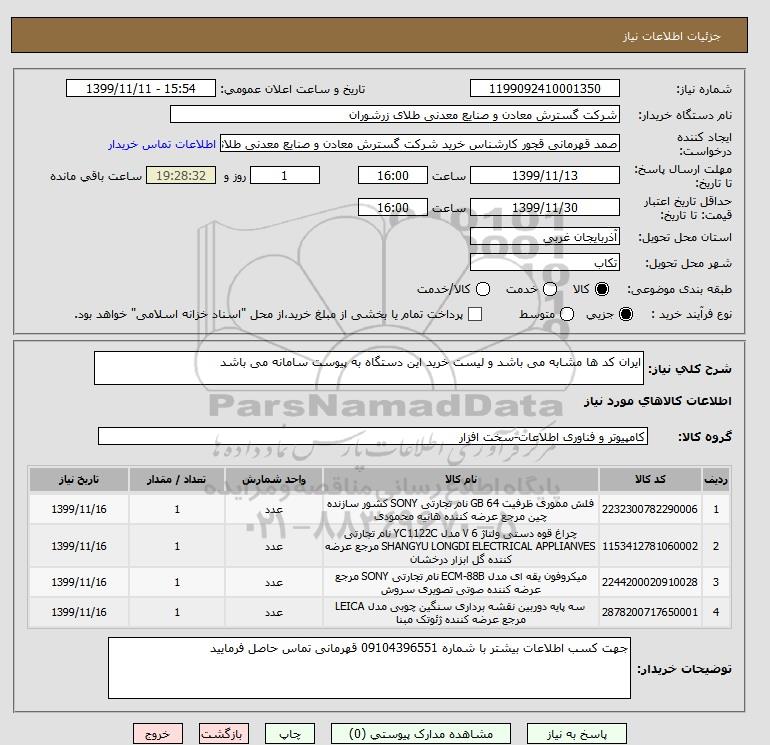Select the کالا/خدمت radio button
This screenshot has width=770, height=745.
pos(483,289)
